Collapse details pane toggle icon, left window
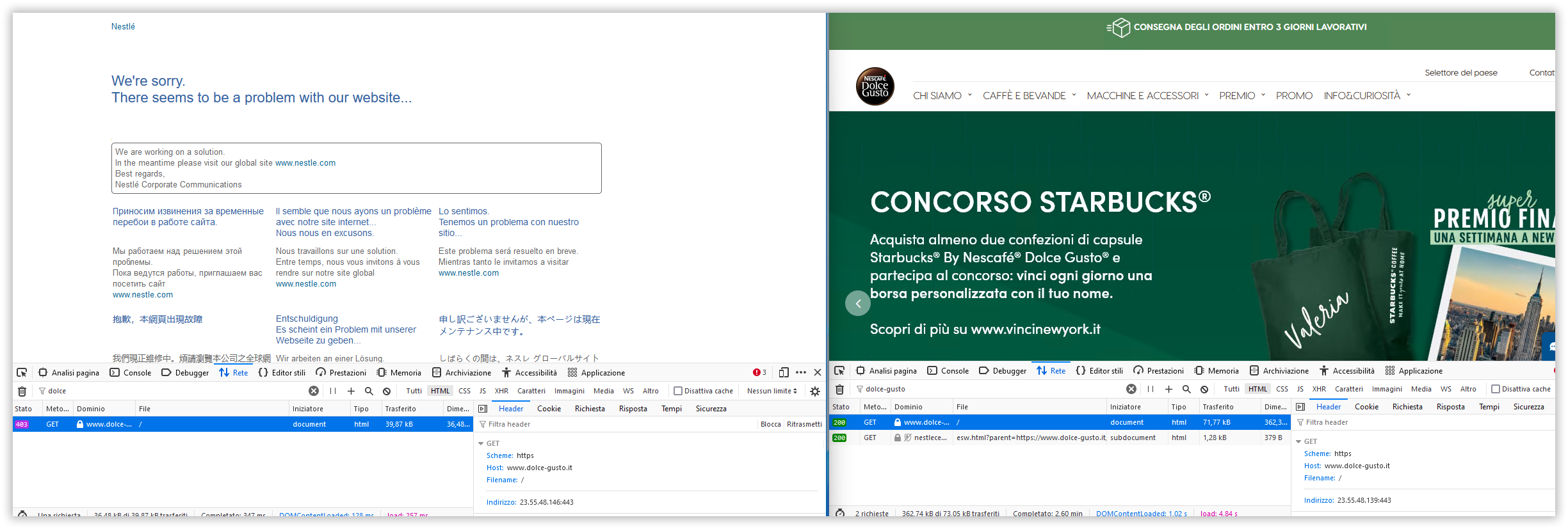This screenshot has width=1568, height=529. click(483, 409)
